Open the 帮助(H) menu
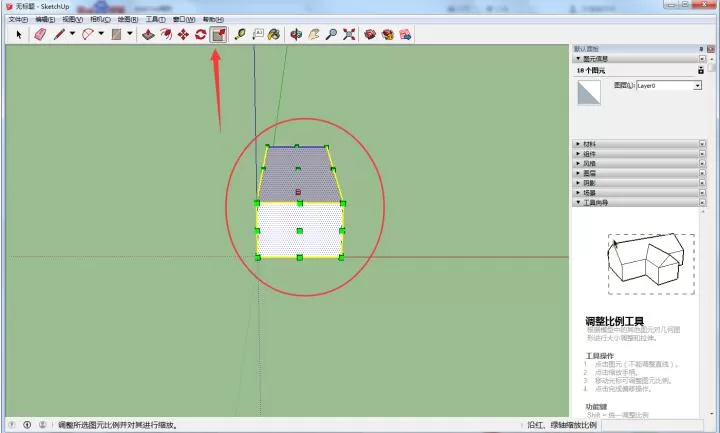720x433 pixels. tap(213, 19)
